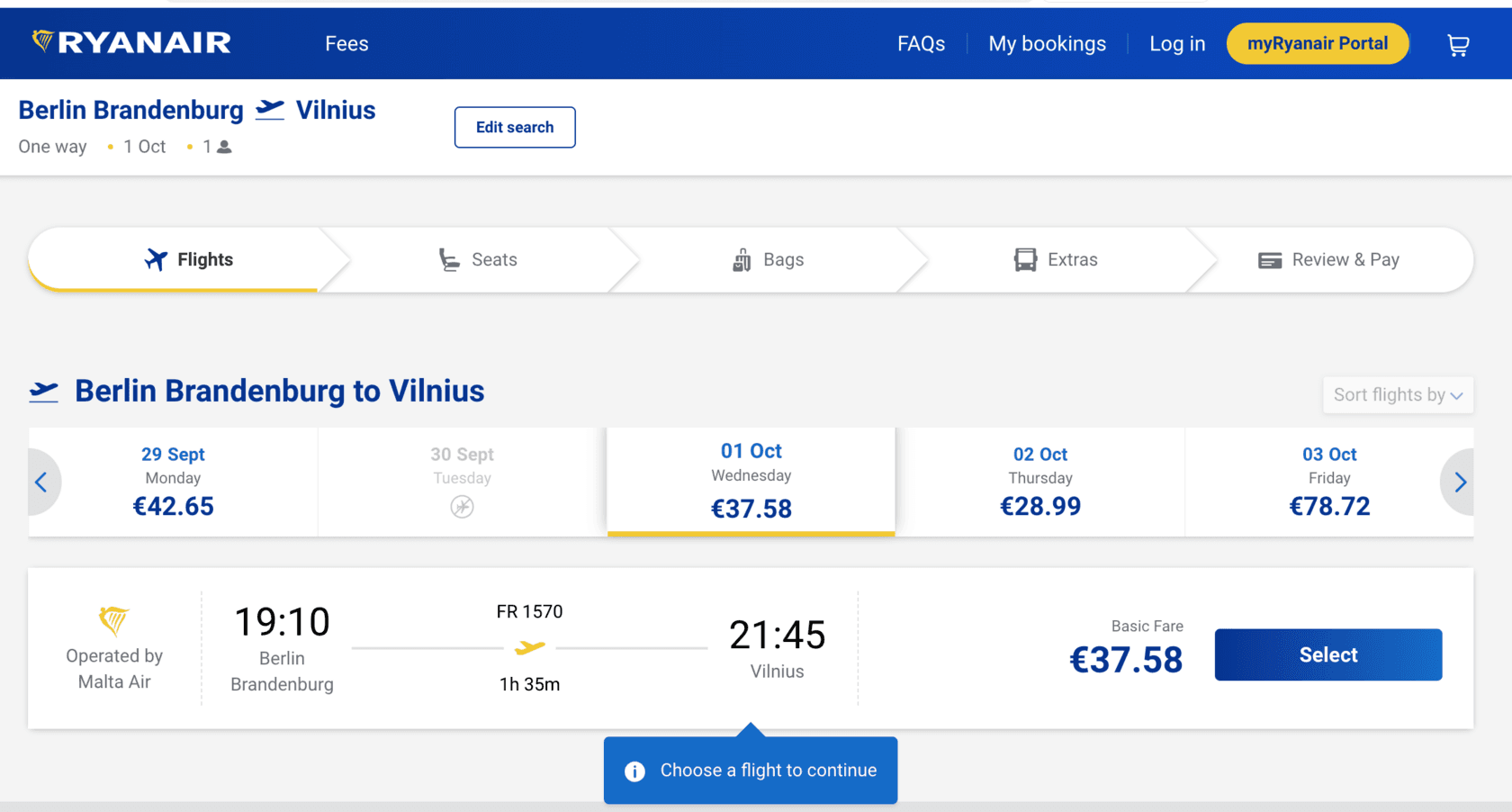Open the FAQs link
This screenshot has height=812, width=1512.
tap(921, 44)
